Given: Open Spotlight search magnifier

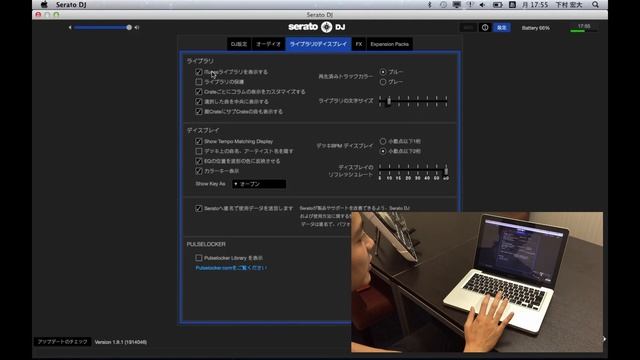Looking at the screenshot, I should coord(596,4).
